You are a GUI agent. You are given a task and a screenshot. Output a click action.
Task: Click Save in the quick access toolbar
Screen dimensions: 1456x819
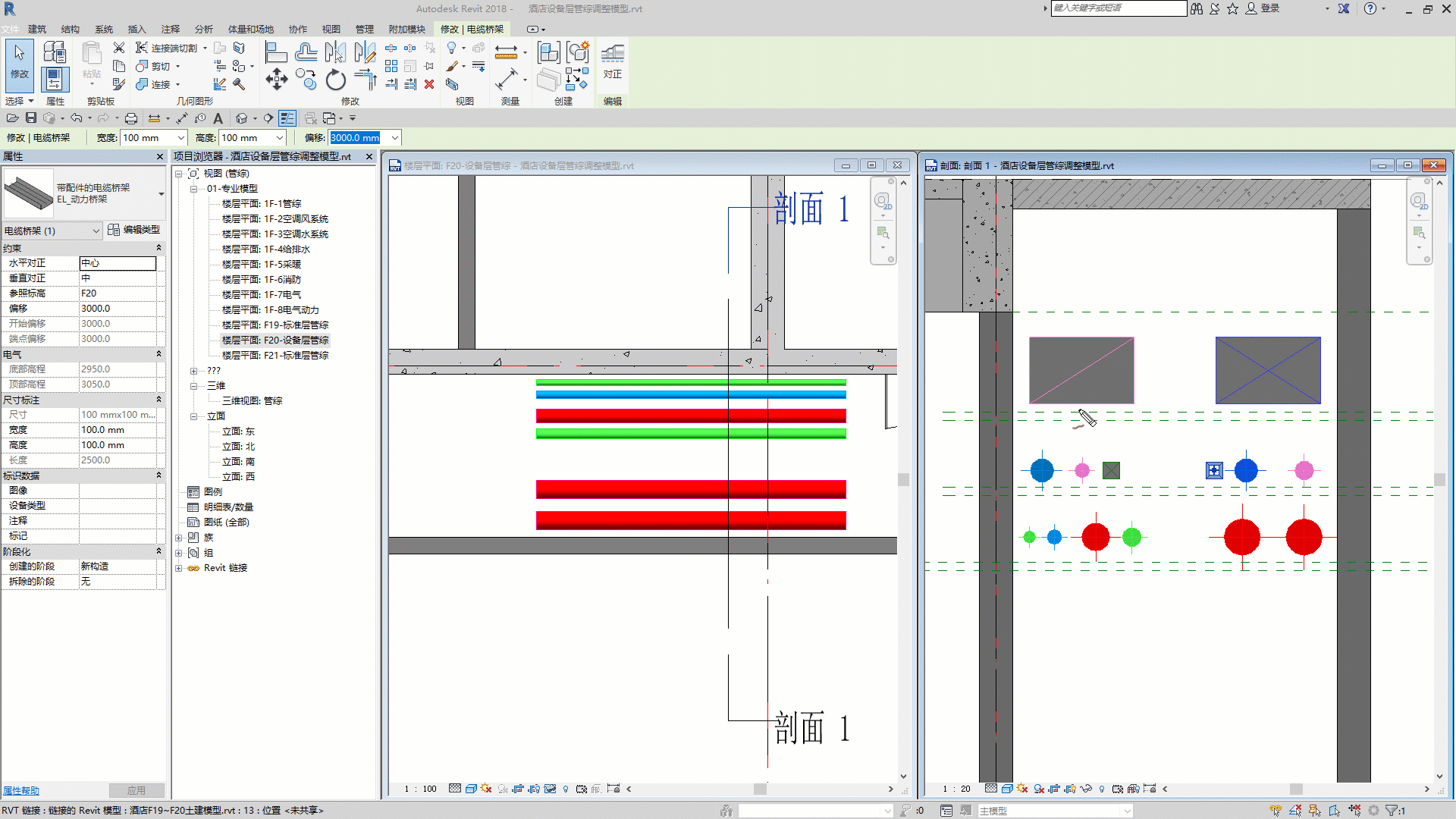point(31,118)
